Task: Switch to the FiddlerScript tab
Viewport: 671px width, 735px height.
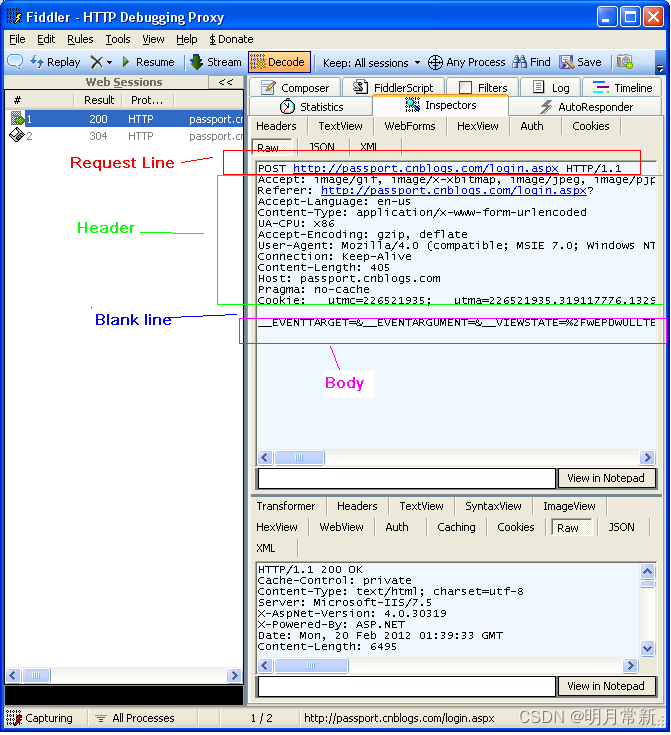Action: tap(393, 88)
